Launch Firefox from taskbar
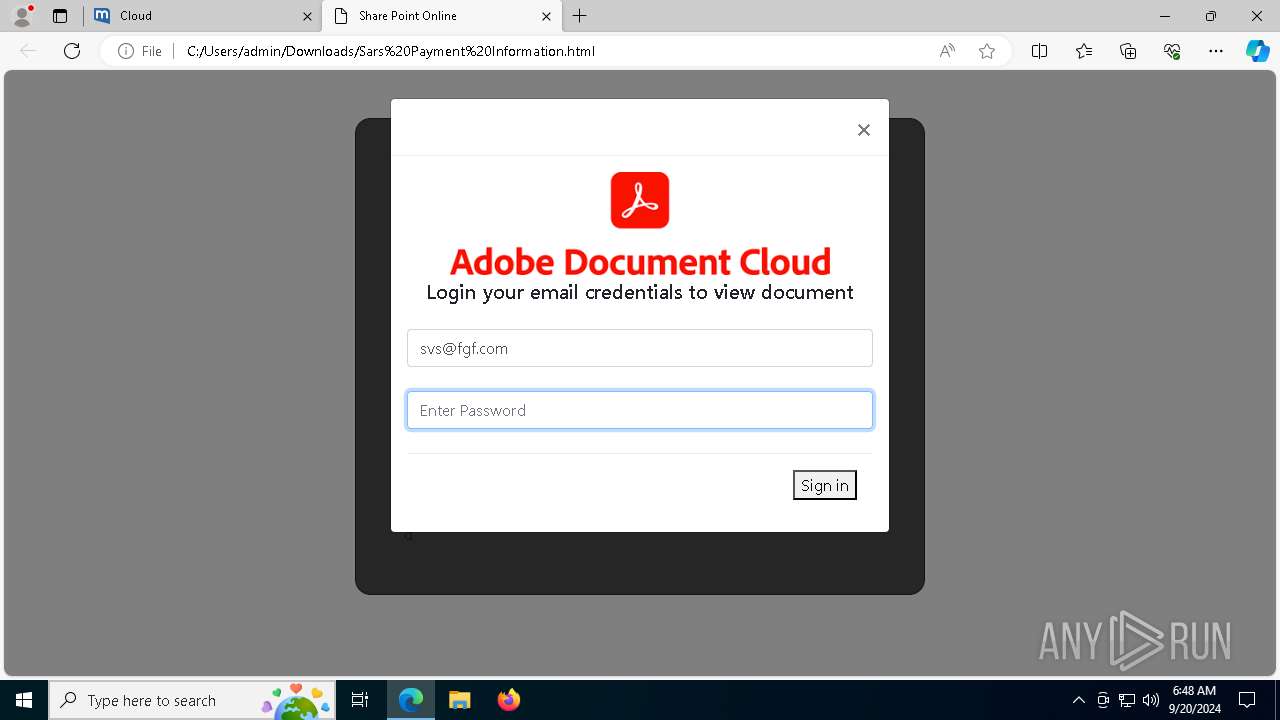The width and height of the screenshot is (1280, 720). [509, 700]
